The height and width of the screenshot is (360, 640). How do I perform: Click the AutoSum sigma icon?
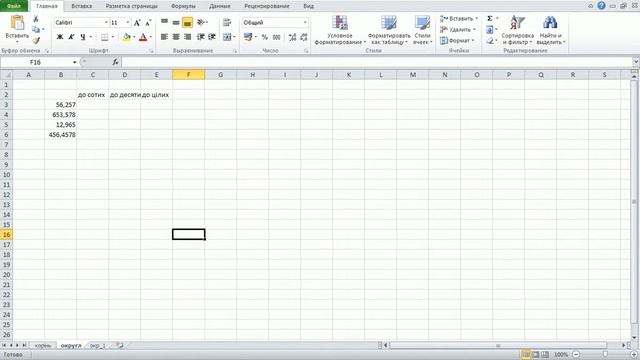(490, 19)
